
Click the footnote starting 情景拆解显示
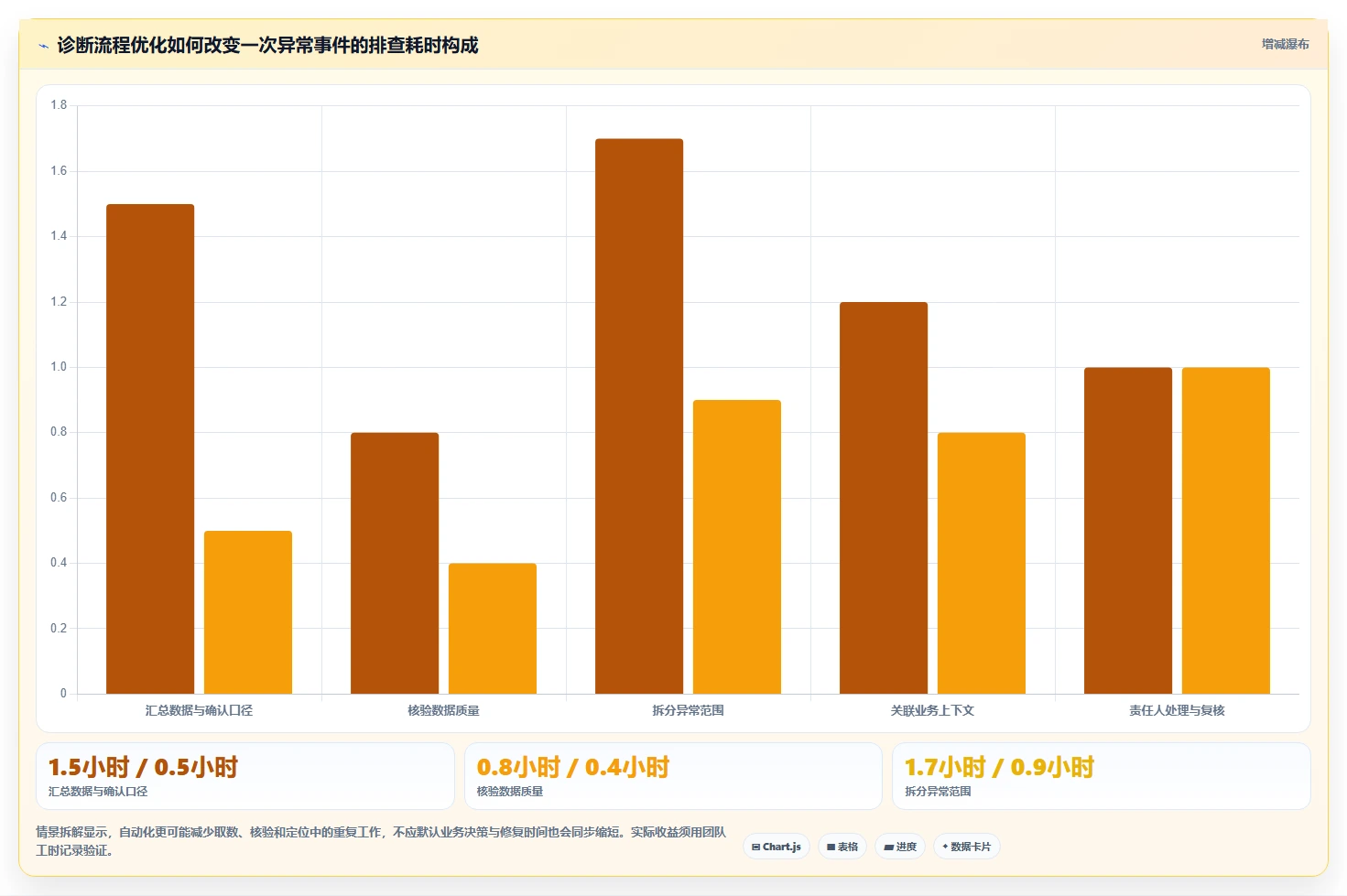pos(380,841)
